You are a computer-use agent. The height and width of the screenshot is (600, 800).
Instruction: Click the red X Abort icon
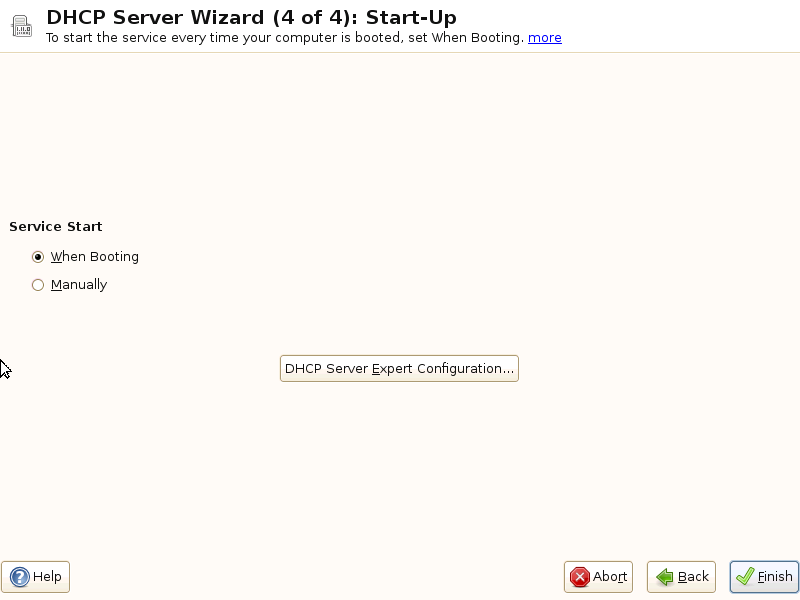[580, 577]
